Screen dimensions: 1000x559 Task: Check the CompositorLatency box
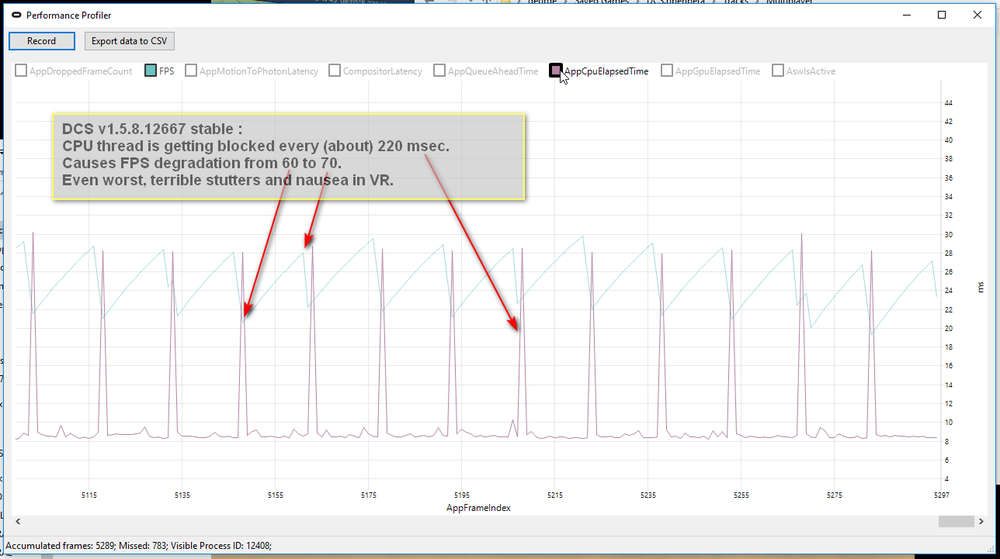click(334, 70)
